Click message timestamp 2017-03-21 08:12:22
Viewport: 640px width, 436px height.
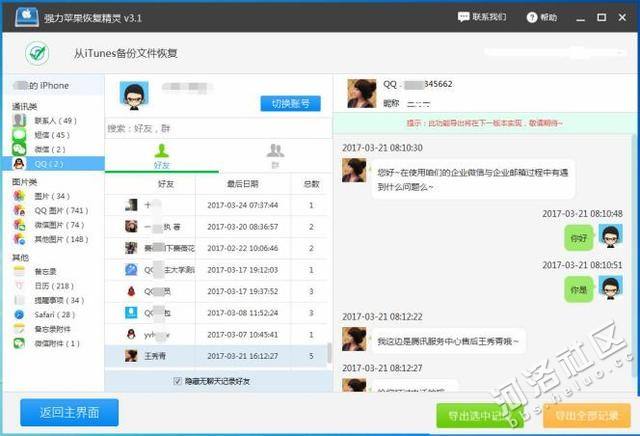coord(382,316)
